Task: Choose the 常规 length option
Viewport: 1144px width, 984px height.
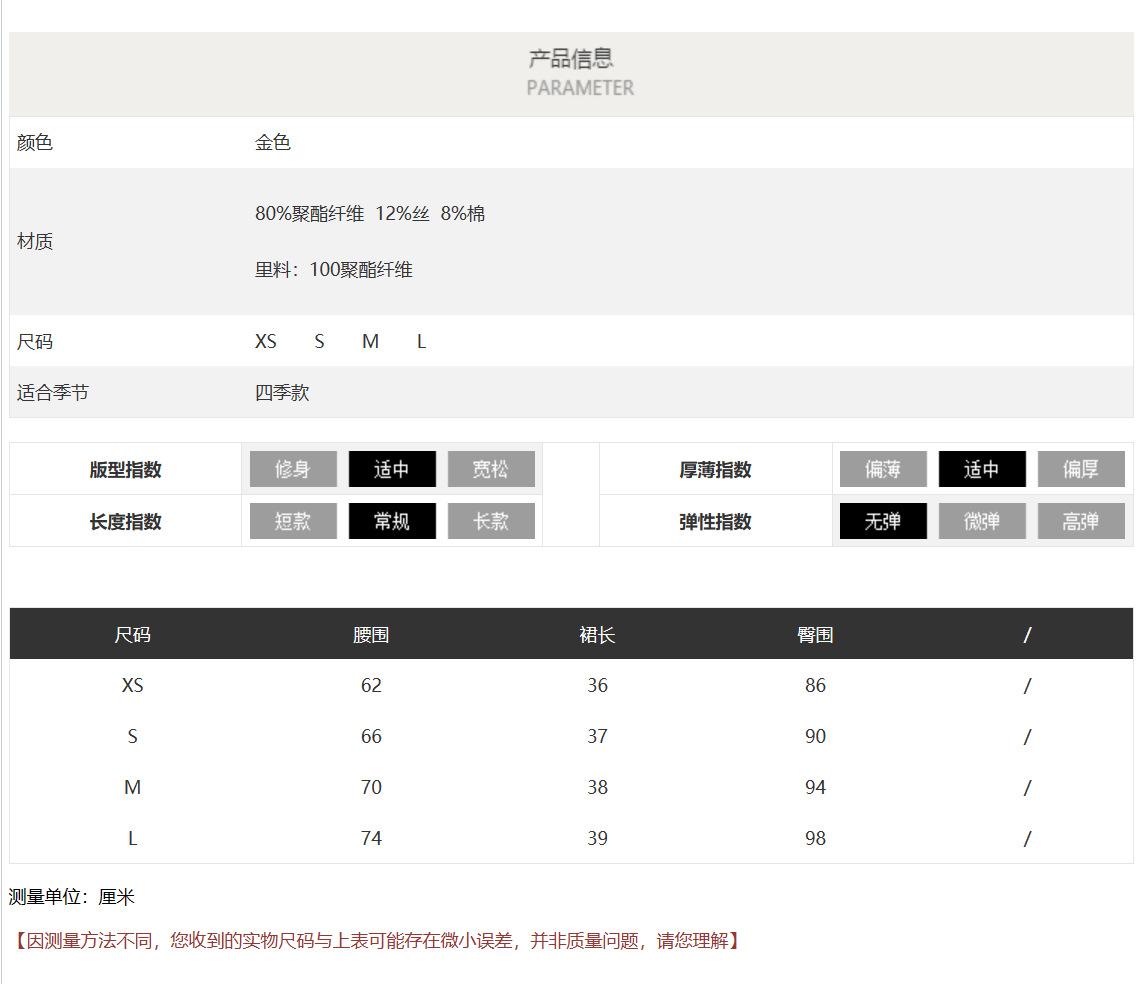Action: tap(392, 521)
